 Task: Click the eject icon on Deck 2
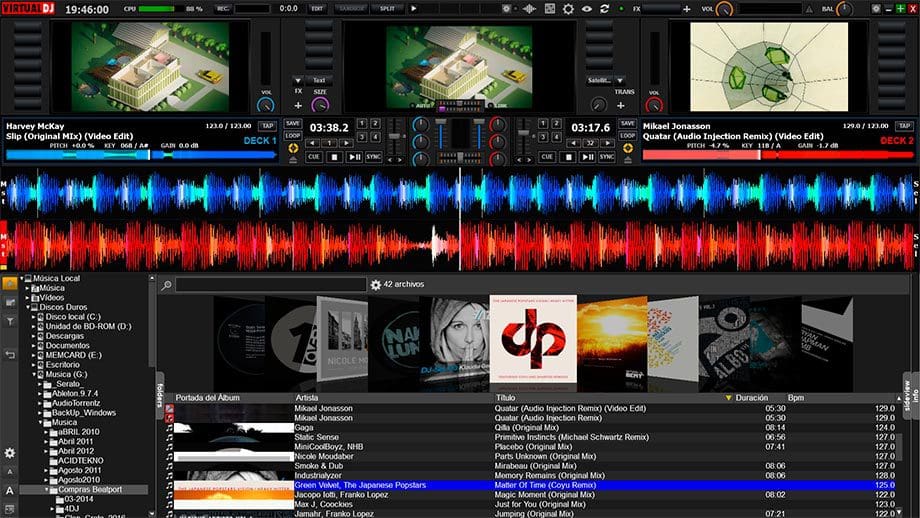click(x=627, y=159)
